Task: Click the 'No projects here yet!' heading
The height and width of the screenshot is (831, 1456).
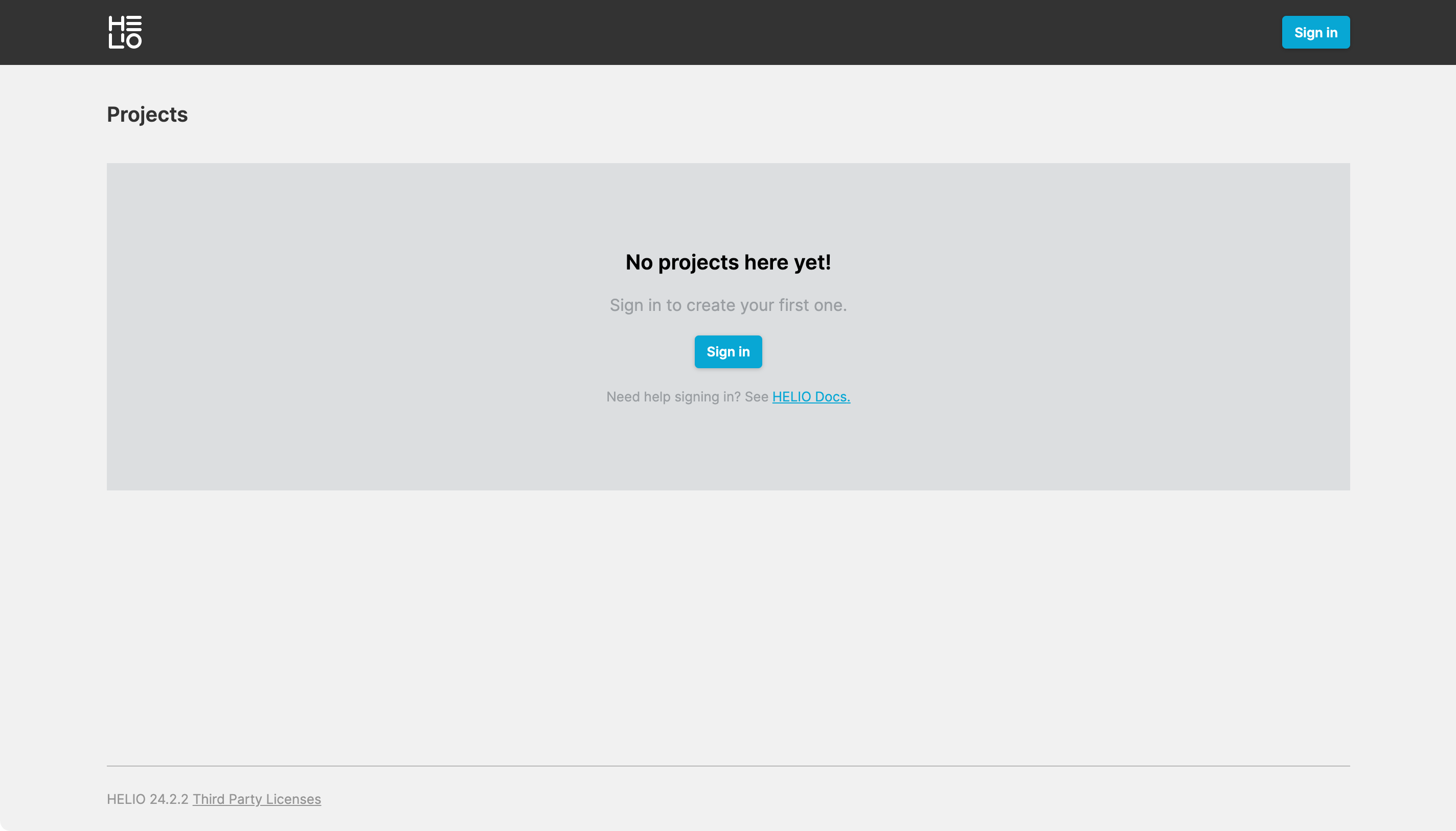Action: [728, 262]
